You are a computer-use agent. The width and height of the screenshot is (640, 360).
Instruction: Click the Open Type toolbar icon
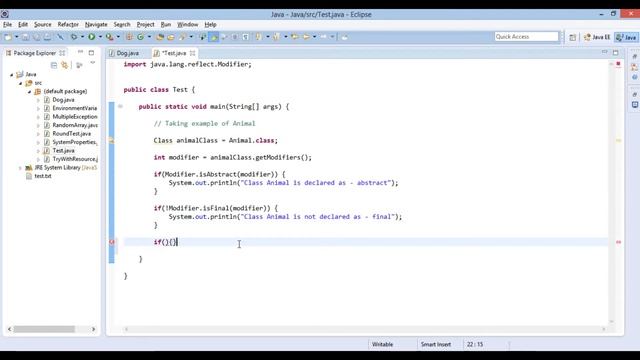click(160, 37)
